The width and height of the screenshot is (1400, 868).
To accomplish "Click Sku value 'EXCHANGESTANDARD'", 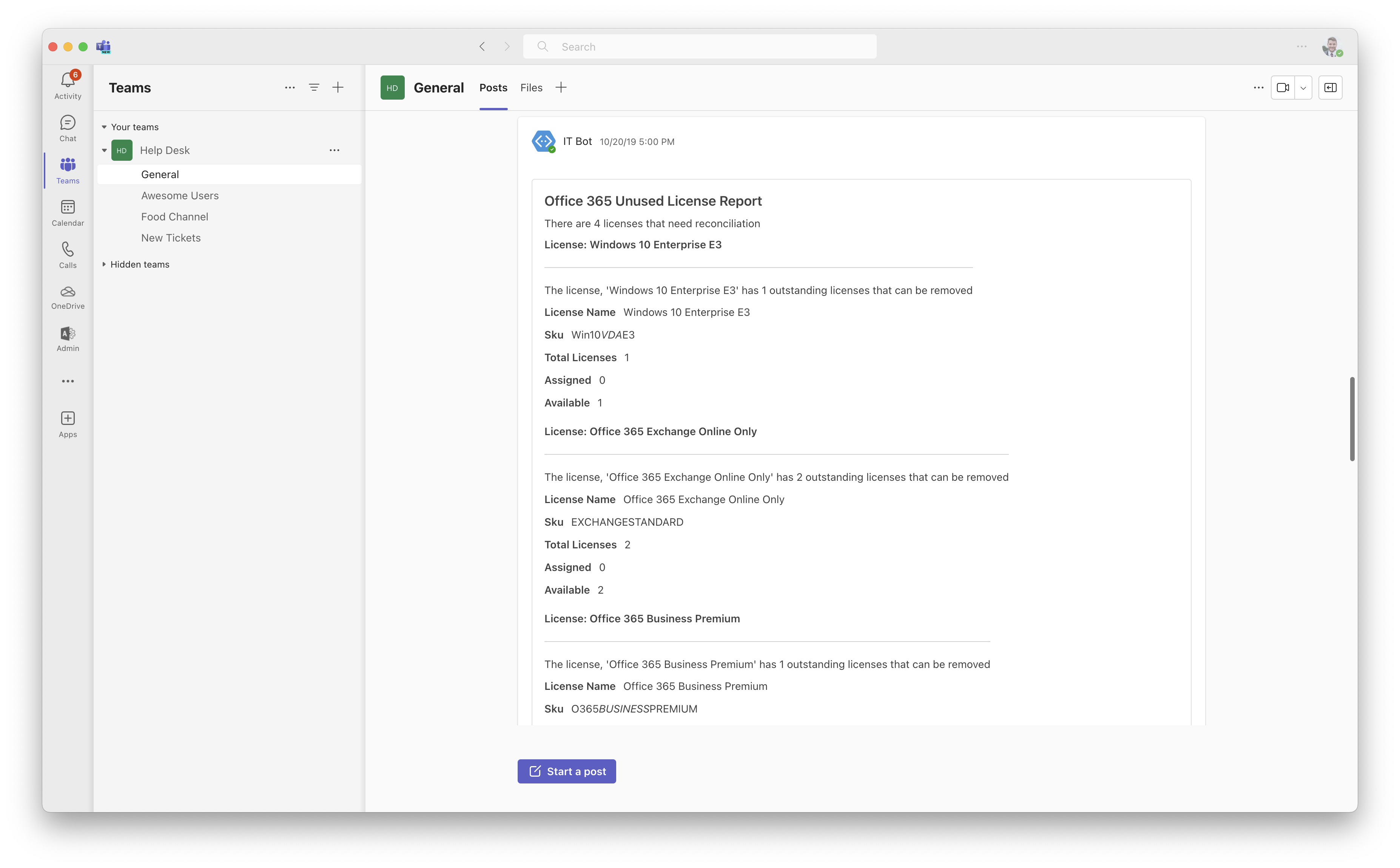I will (627, 522).
